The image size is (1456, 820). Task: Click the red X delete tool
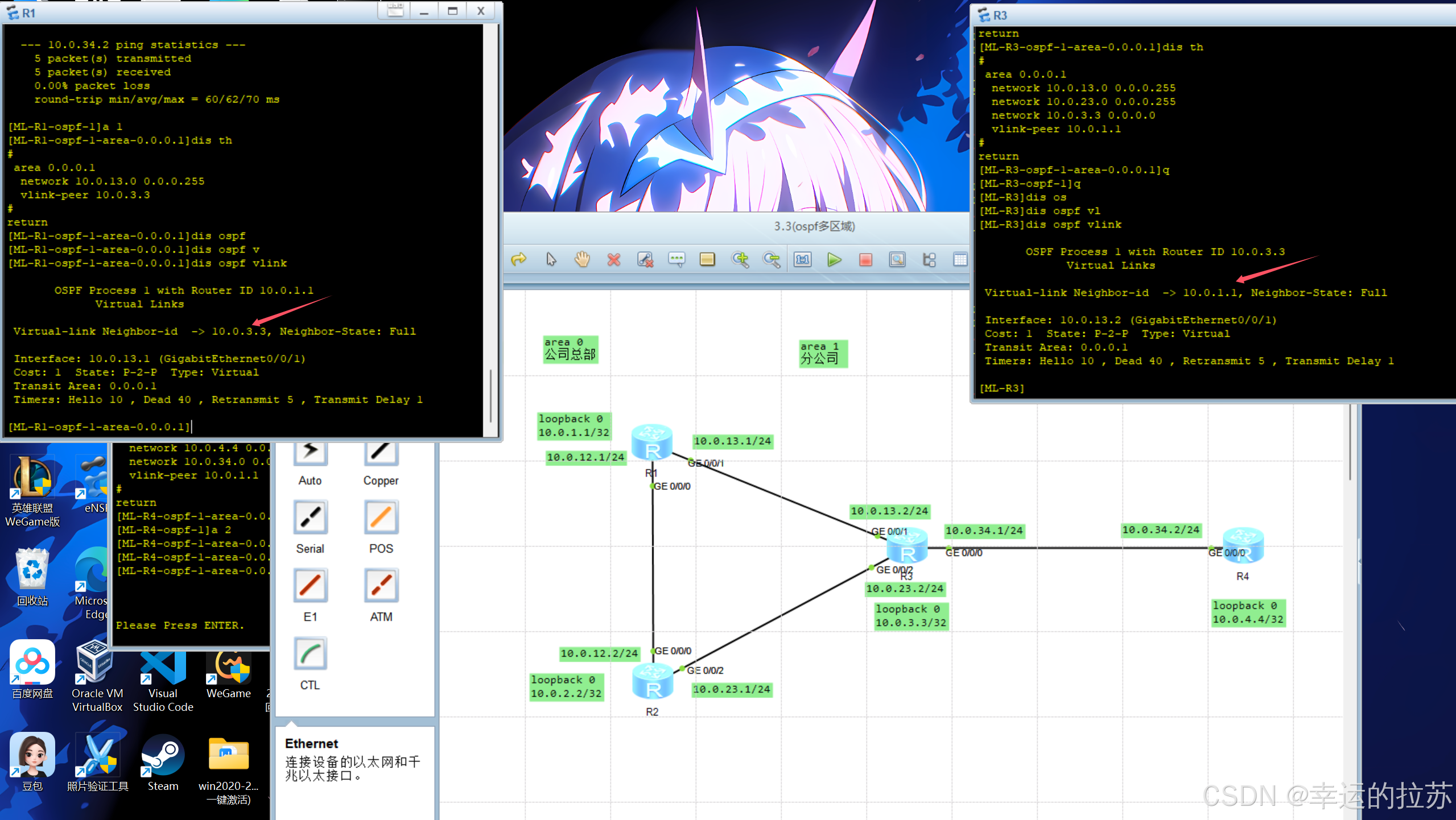[x=613, y=260]
